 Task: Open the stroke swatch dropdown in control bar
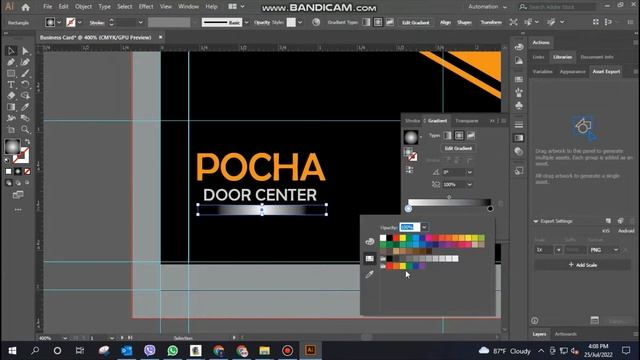click(80, 23)
